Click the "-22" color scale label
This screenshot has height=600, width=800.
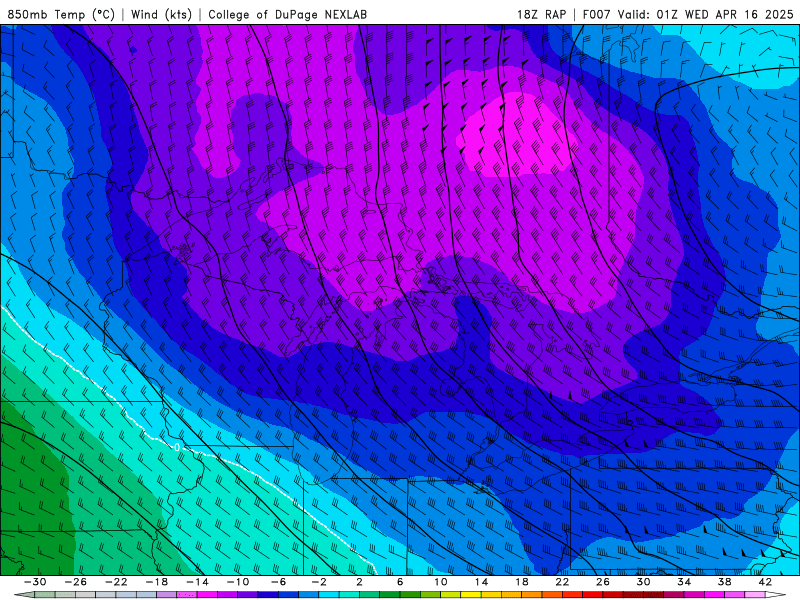[x=116, y=582]
